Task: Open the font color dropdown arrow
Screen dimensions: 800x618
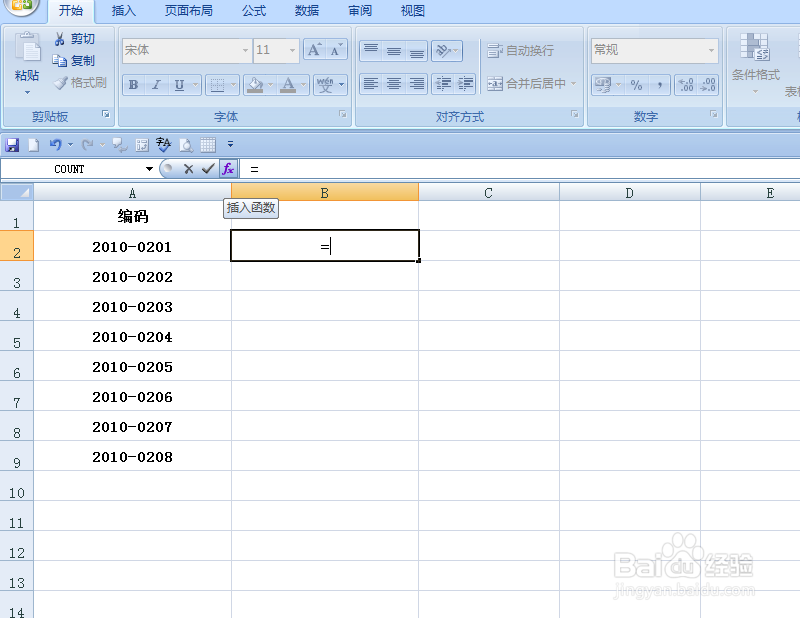Action: (x=304, y=85)
